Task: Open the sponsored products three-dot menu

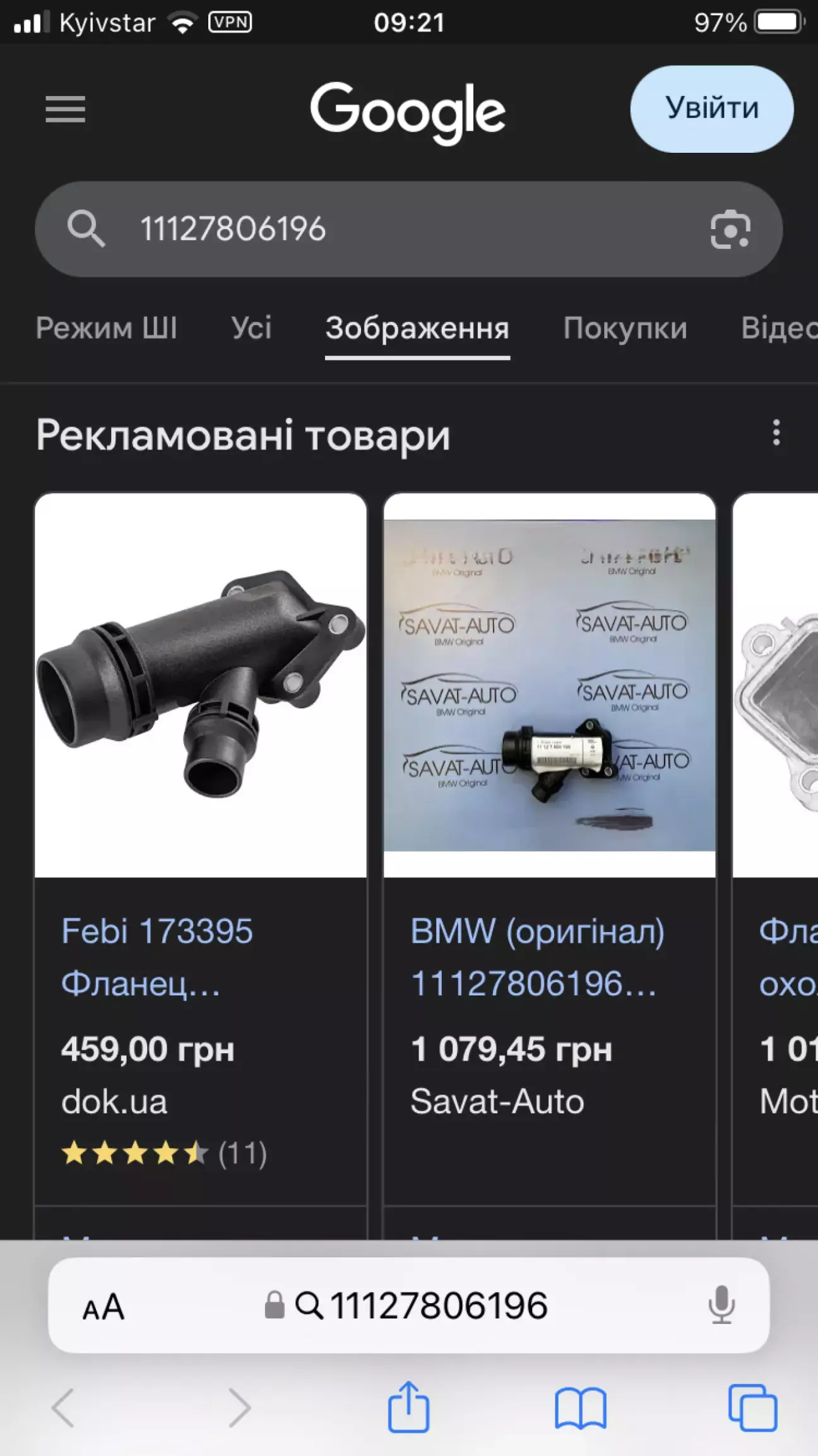Action: click(x=776, y=433)
